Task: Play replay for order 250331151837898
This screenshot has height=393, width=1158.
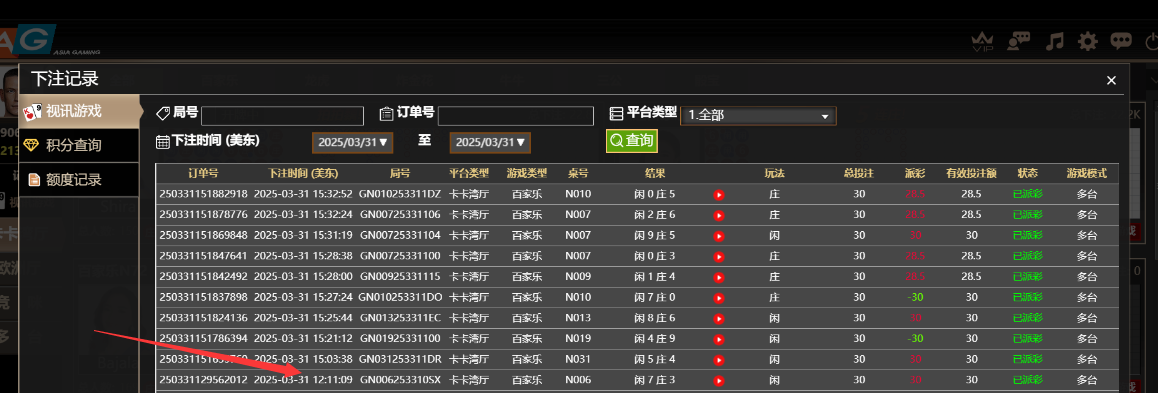Action: tap(719, 298)
